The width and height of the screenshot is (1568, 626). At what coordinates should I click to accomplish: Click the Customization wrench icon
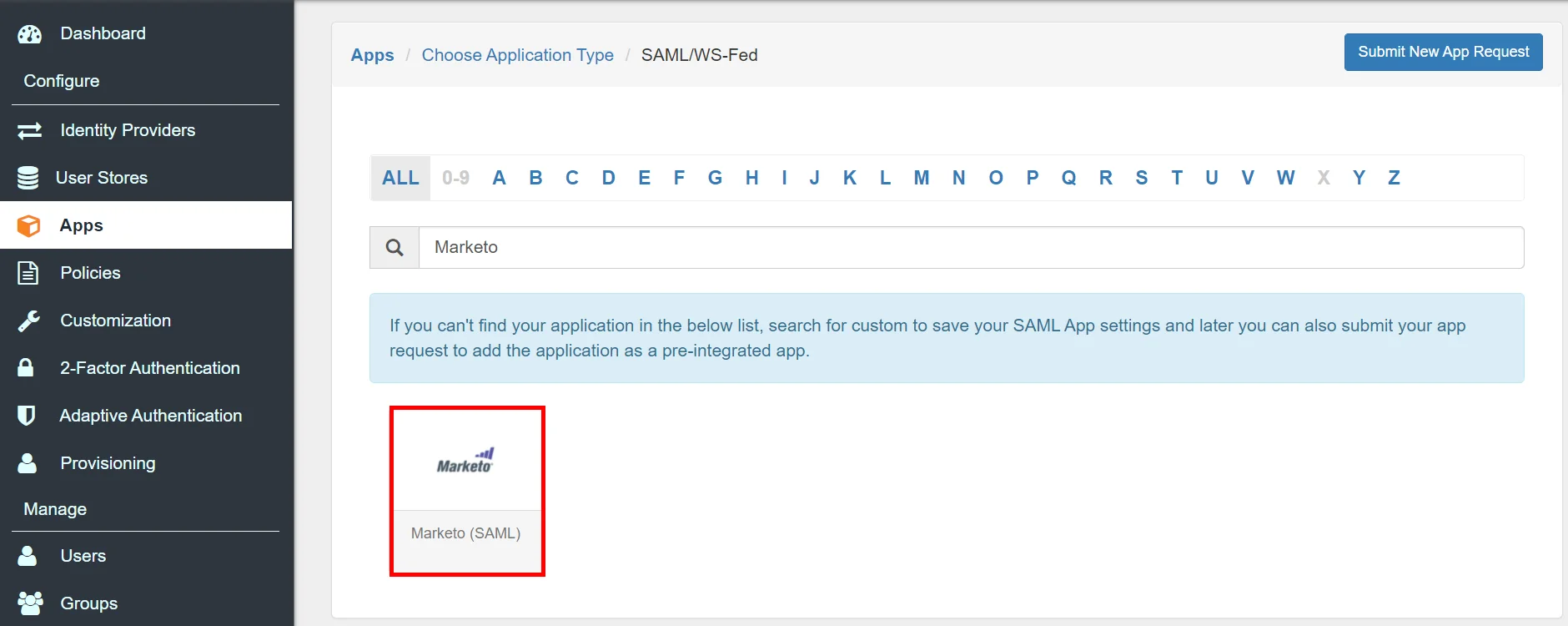(x=29, y=321)
